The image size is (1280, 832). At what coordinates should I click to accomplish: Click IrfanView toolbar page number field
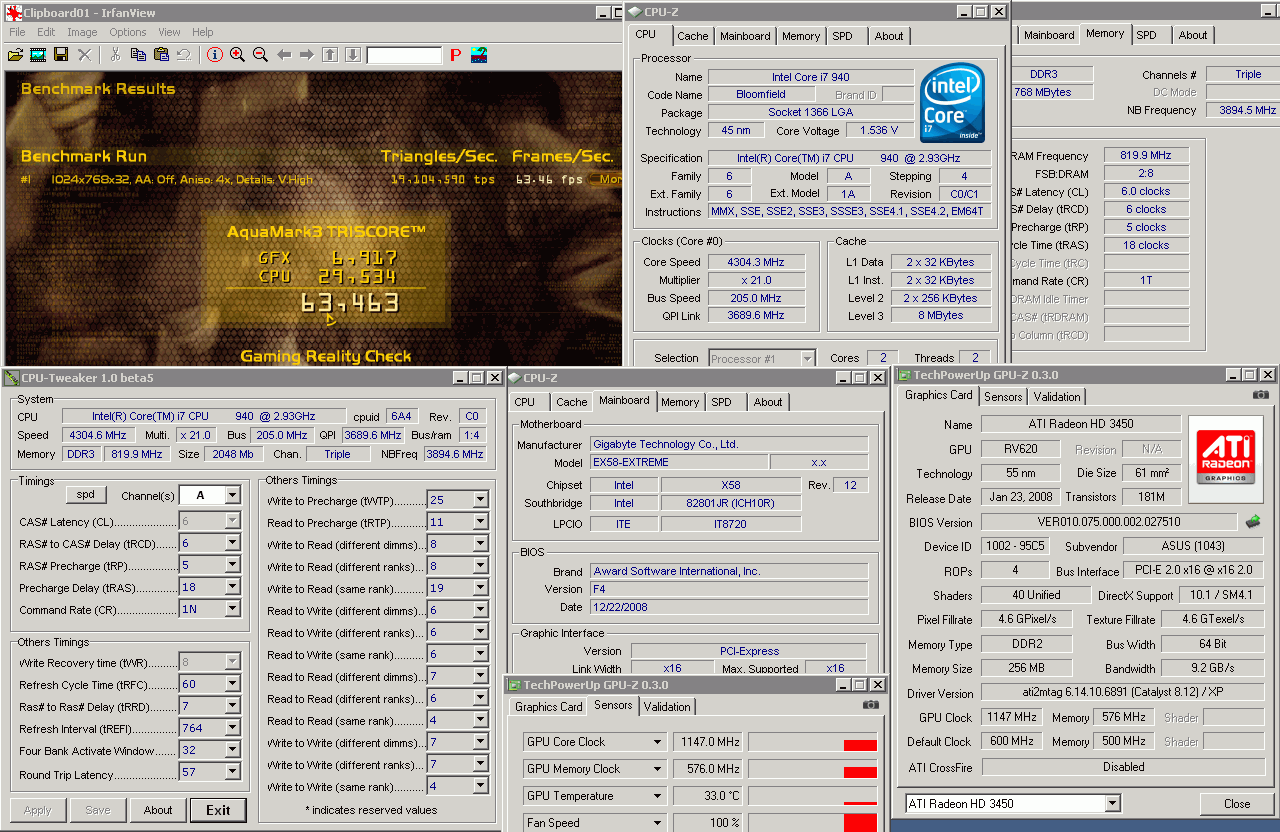(404, 55)
